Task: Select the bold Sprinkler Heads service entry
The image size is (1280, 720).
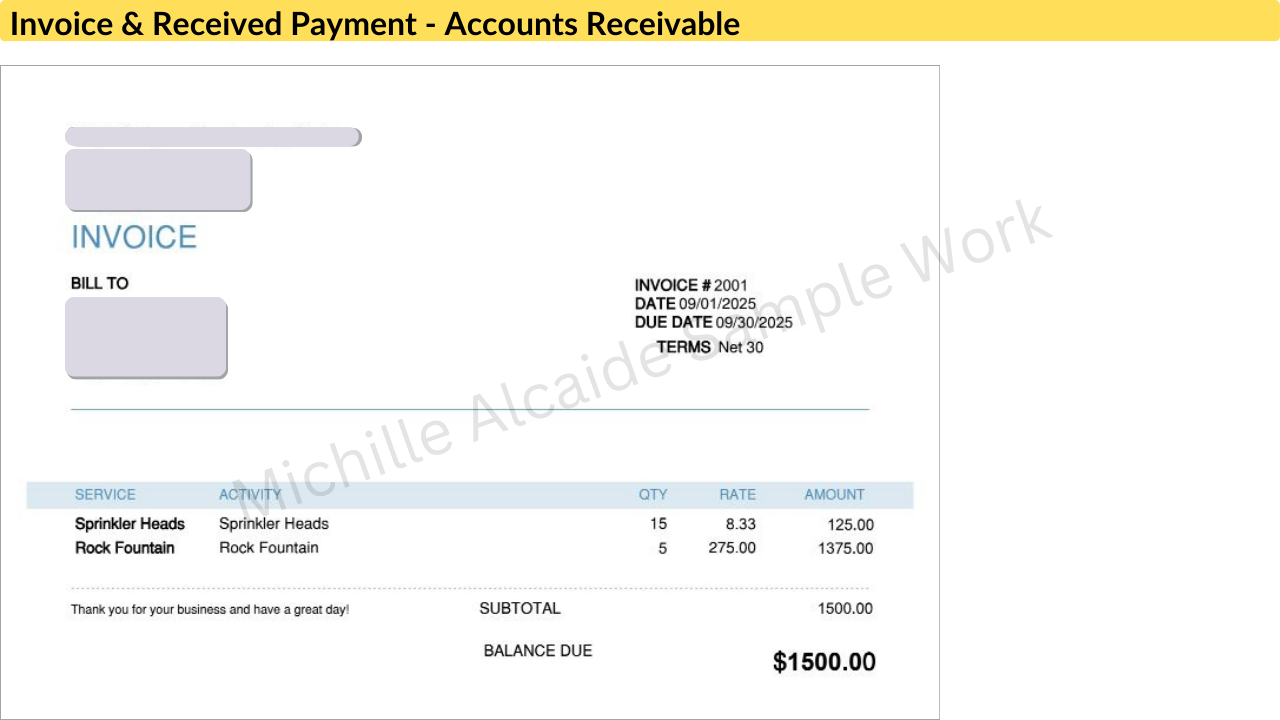Action: coord(130,524)
